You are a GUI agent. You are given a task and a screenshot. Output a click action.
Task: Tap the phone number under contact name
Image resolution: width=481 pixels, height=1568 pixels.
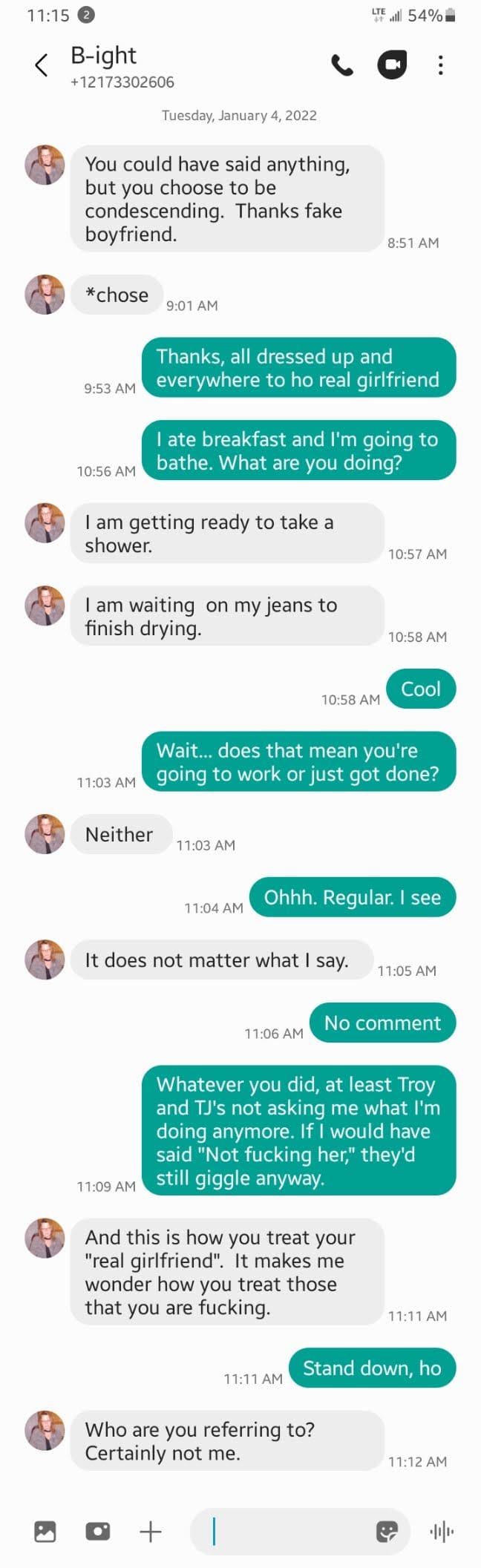pyautogui.click(x=122, y=82)
